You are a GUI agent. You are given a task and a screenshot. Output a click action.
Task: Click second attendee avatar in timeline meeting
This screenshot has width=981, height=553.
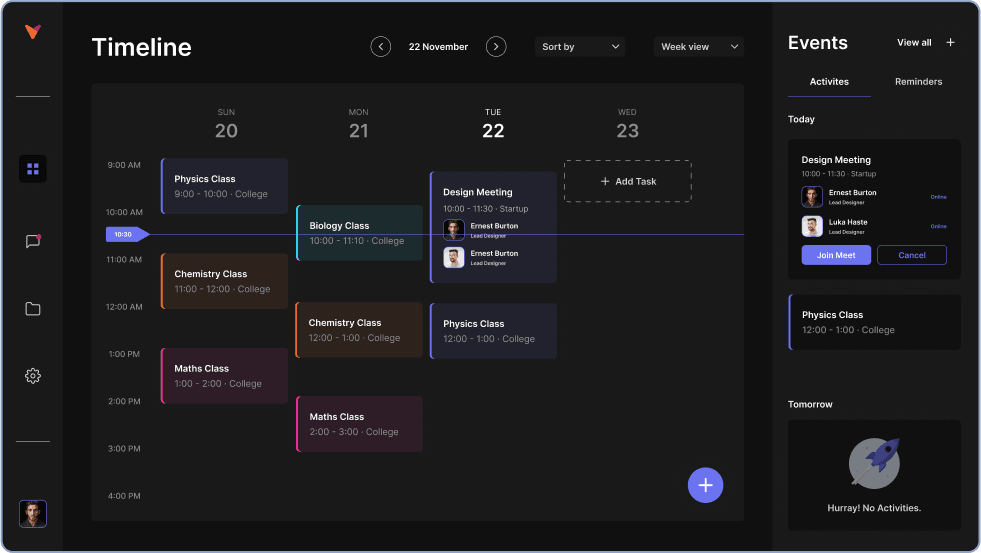(454, 257)
